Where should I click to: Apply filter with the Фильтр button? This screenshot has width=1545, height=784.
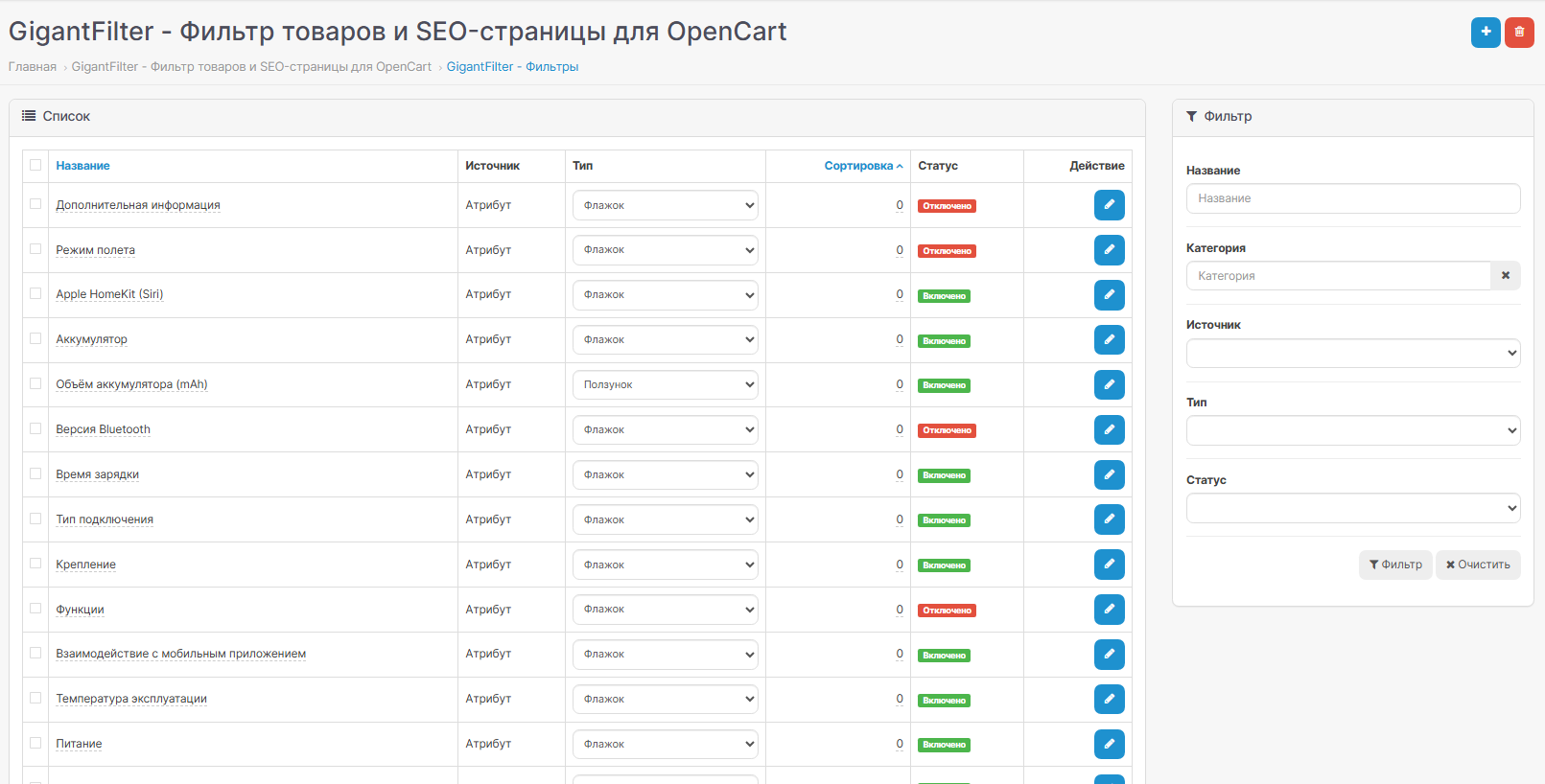click(1395, 565)
